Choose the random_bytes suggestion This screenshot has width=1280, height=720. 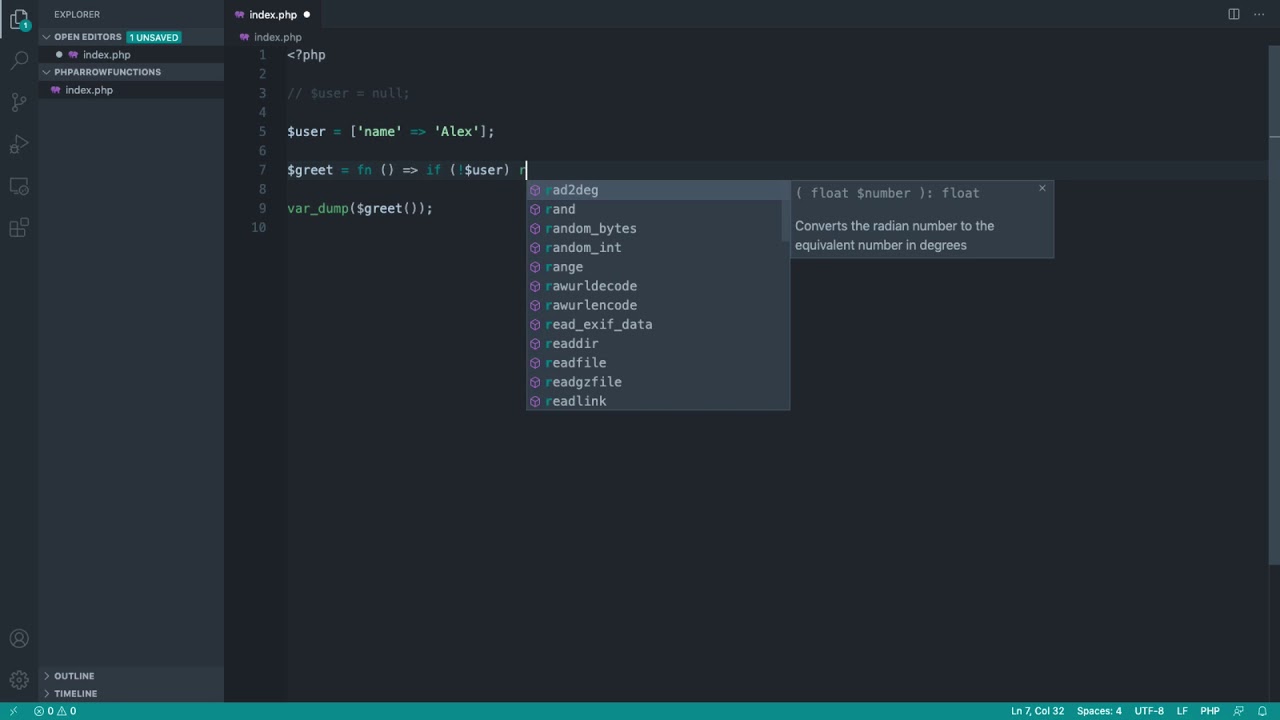654,228
